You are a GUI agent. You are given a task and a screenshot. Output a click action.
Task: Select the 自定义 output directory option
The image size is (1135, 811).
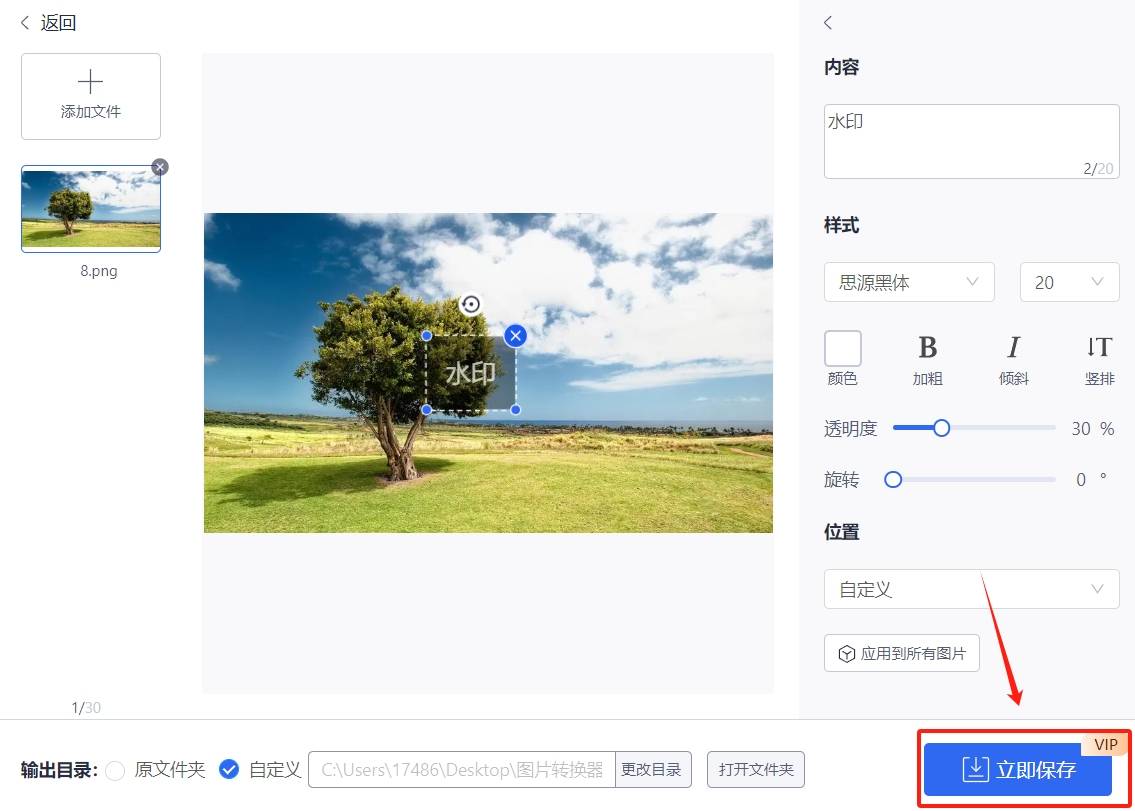click(x=229, y=770)
